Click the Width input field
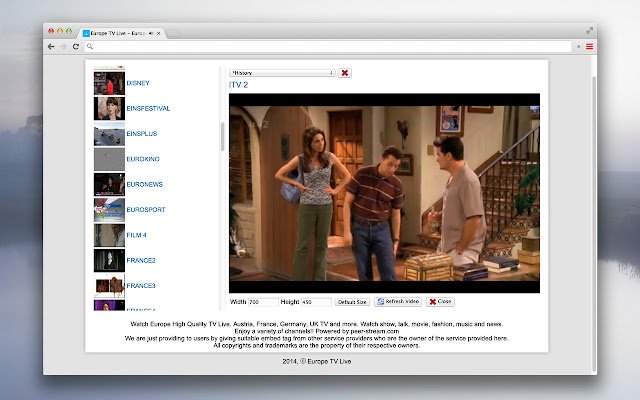This screenshot has height=400, width=640. pyautogui.click(x=263, y=302)
